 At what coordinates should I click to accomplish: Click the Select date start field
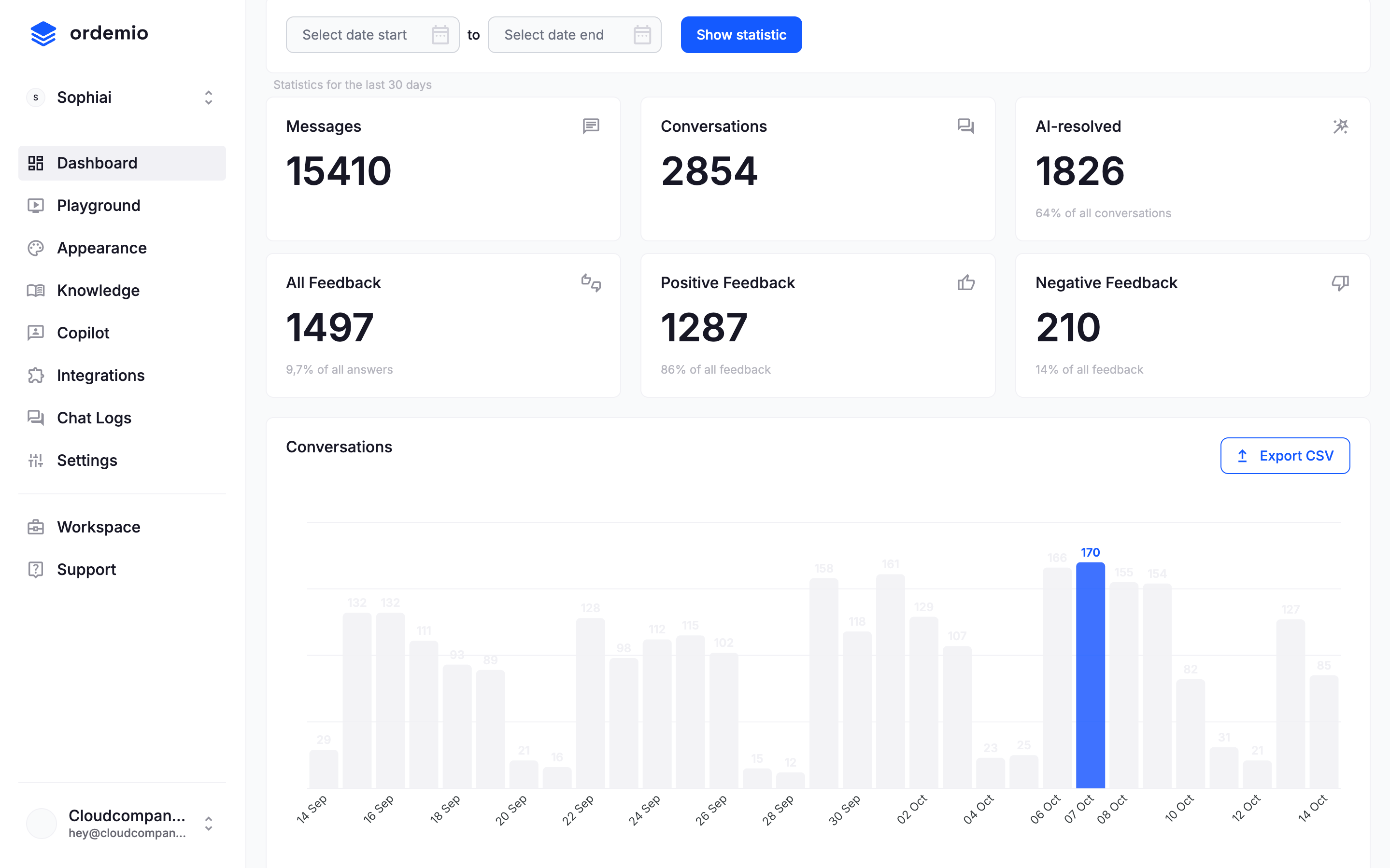click(356, 35)
